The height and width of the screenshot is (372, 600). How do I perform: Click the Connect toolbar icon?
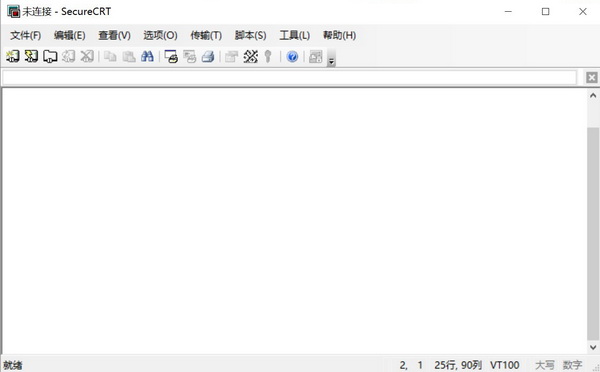pos(13,57)
